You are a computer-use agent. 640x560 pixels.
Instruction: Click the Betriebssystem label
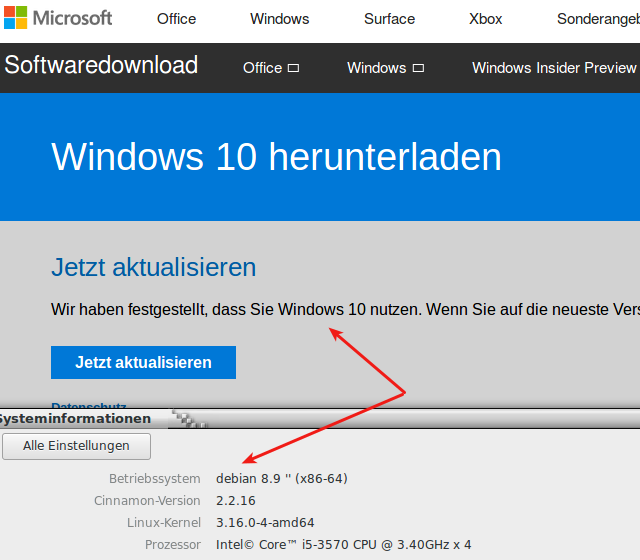point(155,478)
